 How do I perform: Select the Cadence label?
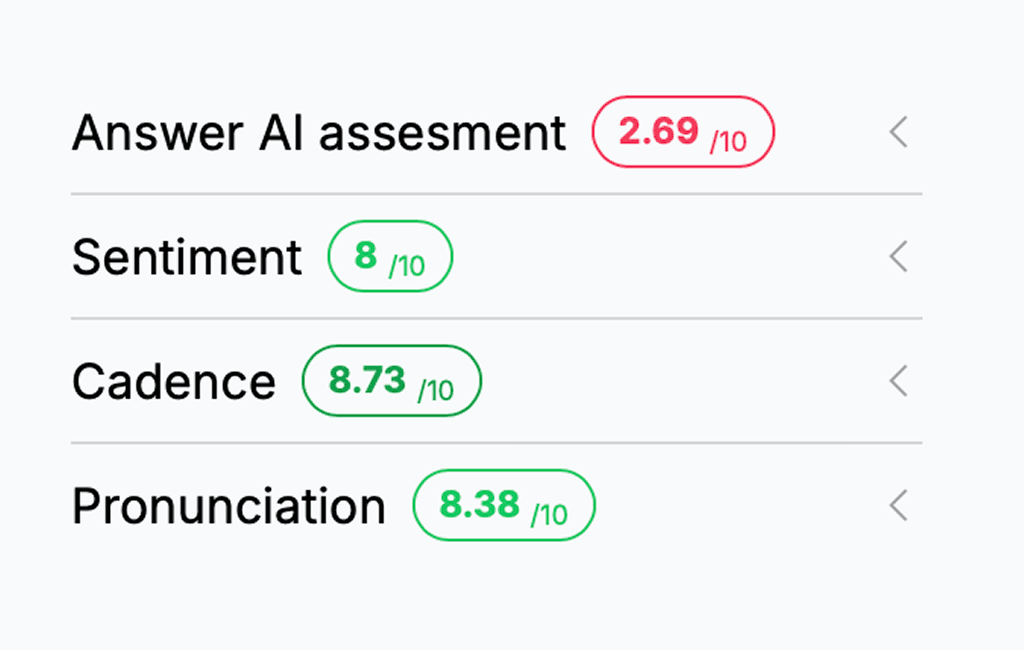coord(173,381)
